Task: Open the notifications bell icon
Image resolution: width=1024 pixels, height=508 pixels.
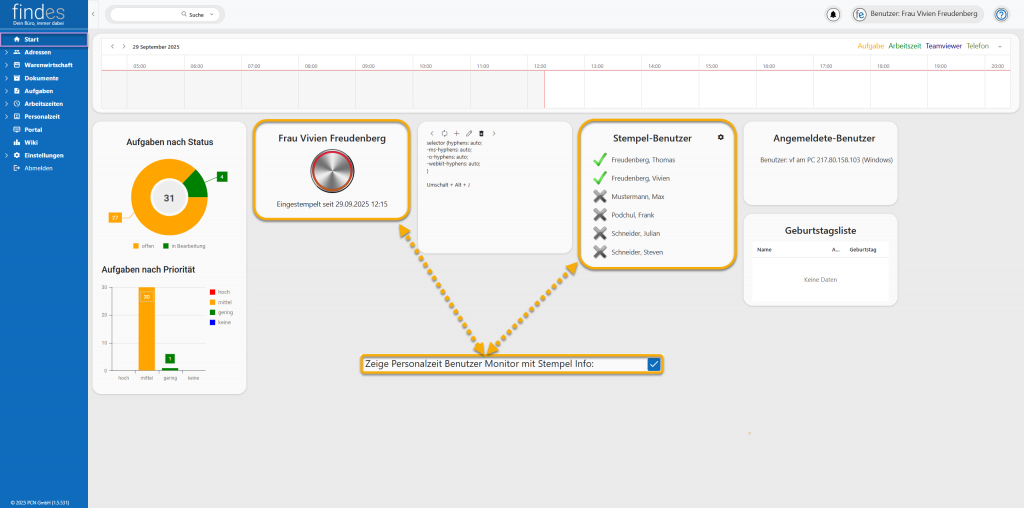Action: (x=833, y=14)
